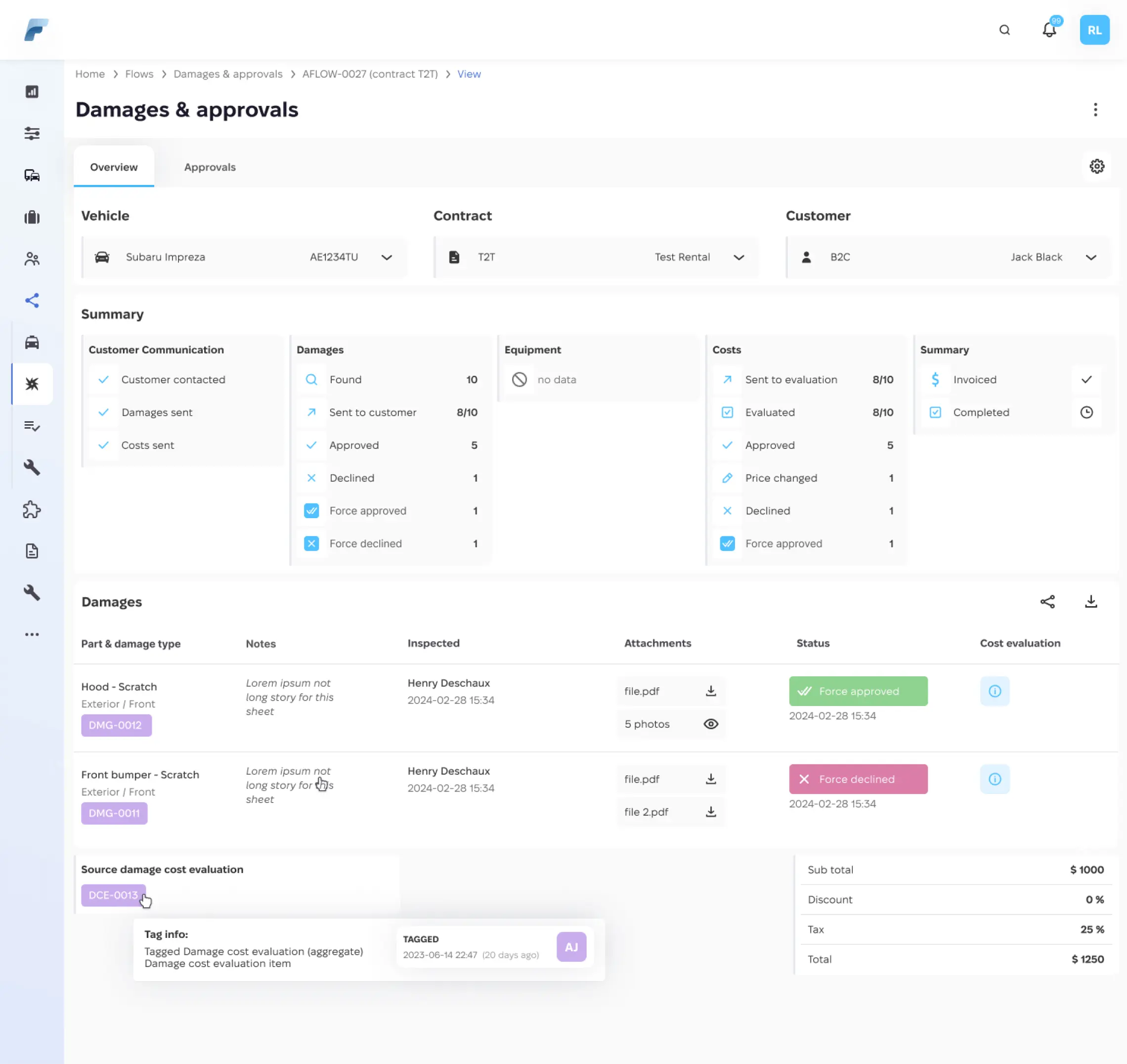Open the dashboard analytics sidebar icon
The image size is (1127, 1064).
coord(32,92)
